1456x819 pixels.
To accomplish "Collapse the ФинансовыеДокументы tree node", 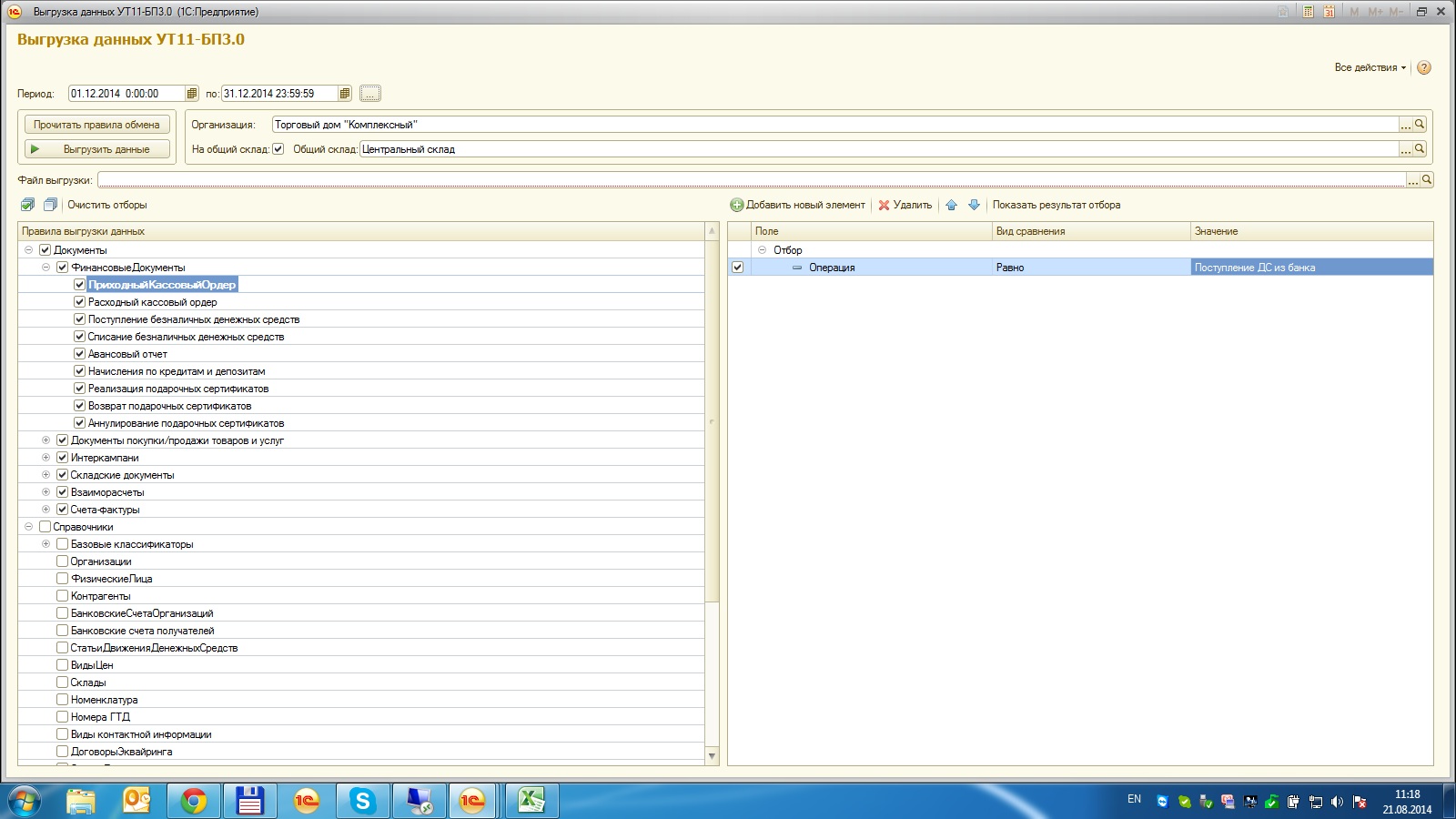I will pyautogui.click(x=45, y=268).
